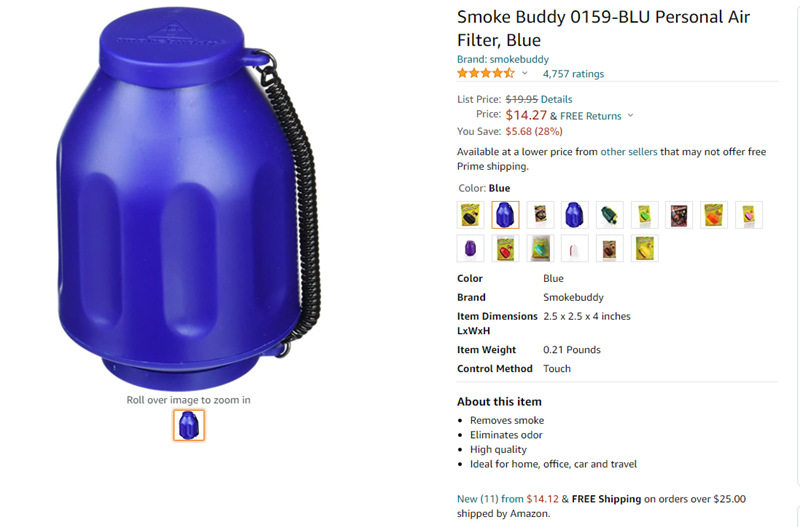Choose the pink color variant
Viewport: 800px width, 527px height.
748,215
